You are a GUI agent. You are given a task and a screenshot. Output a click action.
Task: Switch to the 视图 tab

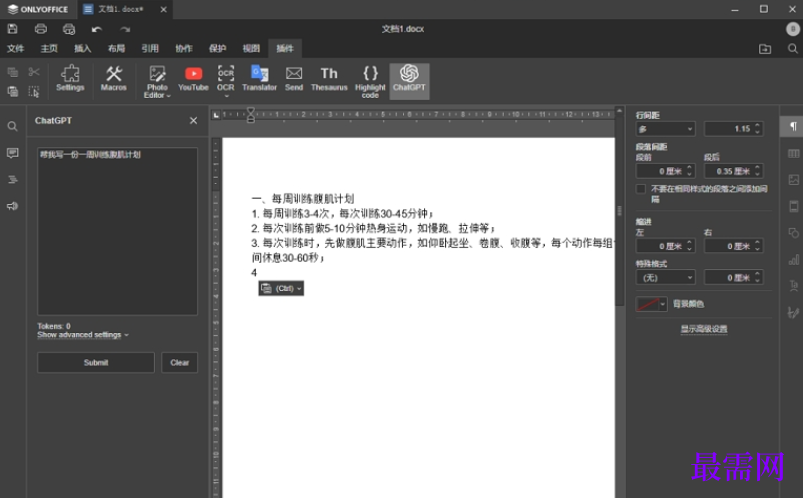coord(251,49)
